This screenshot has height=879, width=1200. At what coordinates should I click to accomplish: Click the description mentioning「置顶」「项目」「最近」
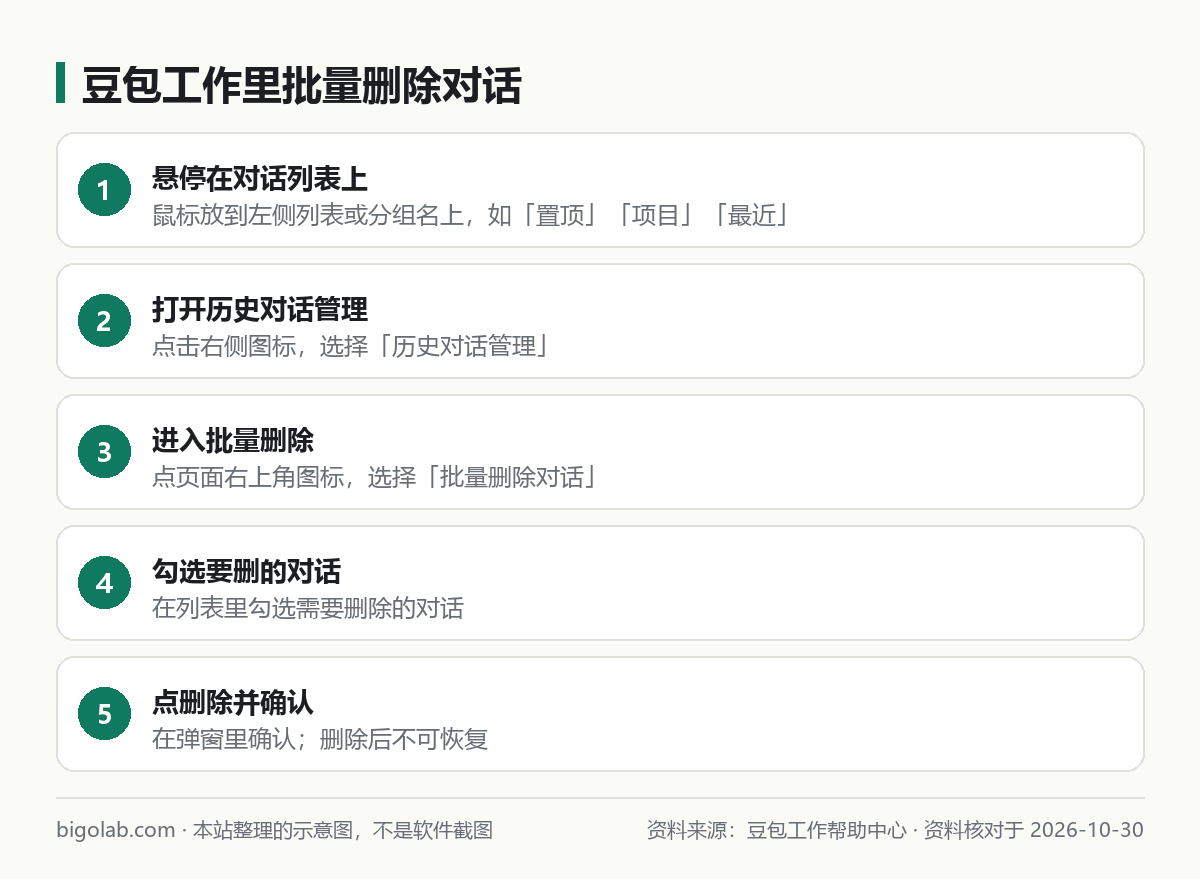tap(471, 215)
